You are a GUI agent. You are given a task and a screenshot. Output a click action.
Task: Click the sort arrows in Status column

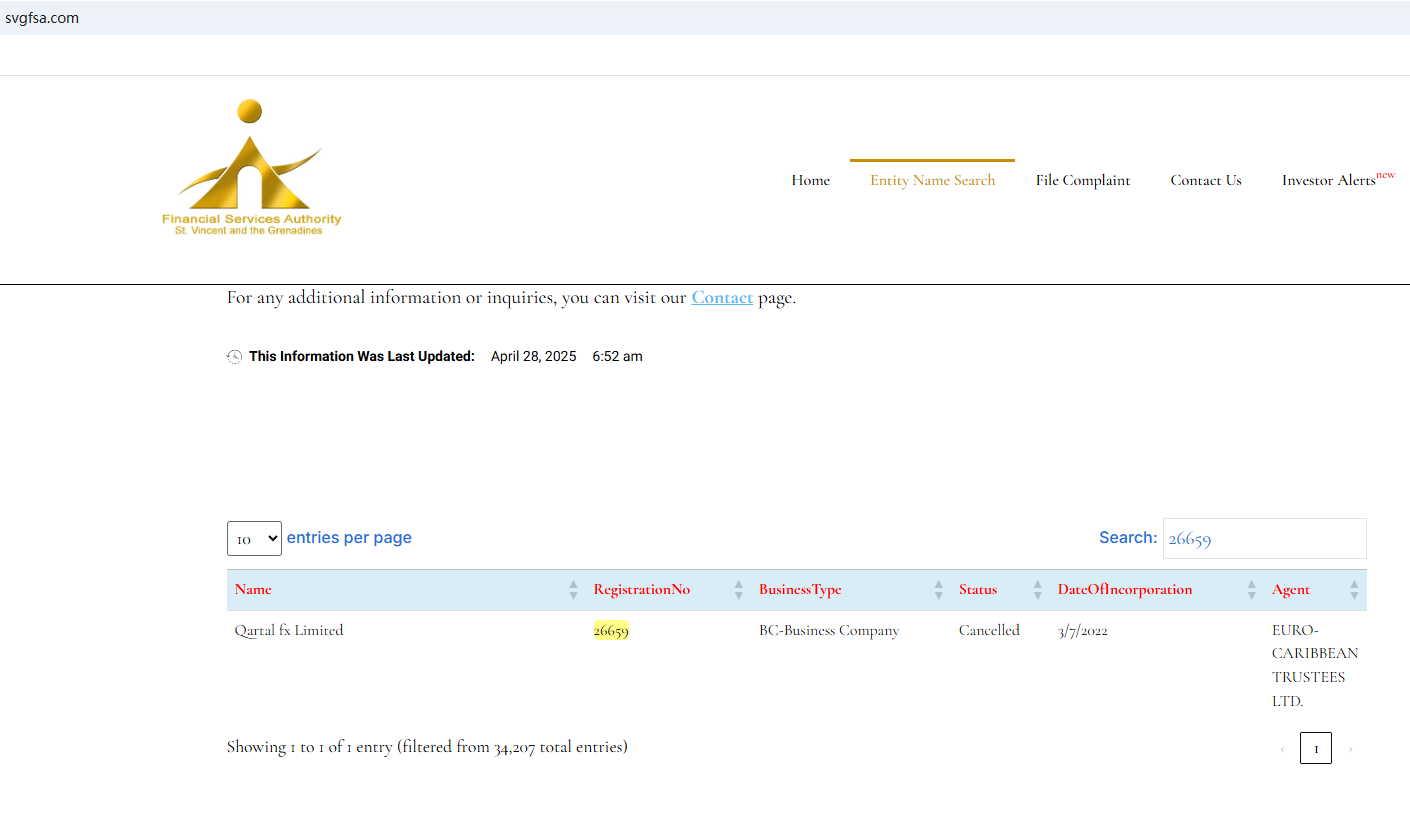(1037, 590)
